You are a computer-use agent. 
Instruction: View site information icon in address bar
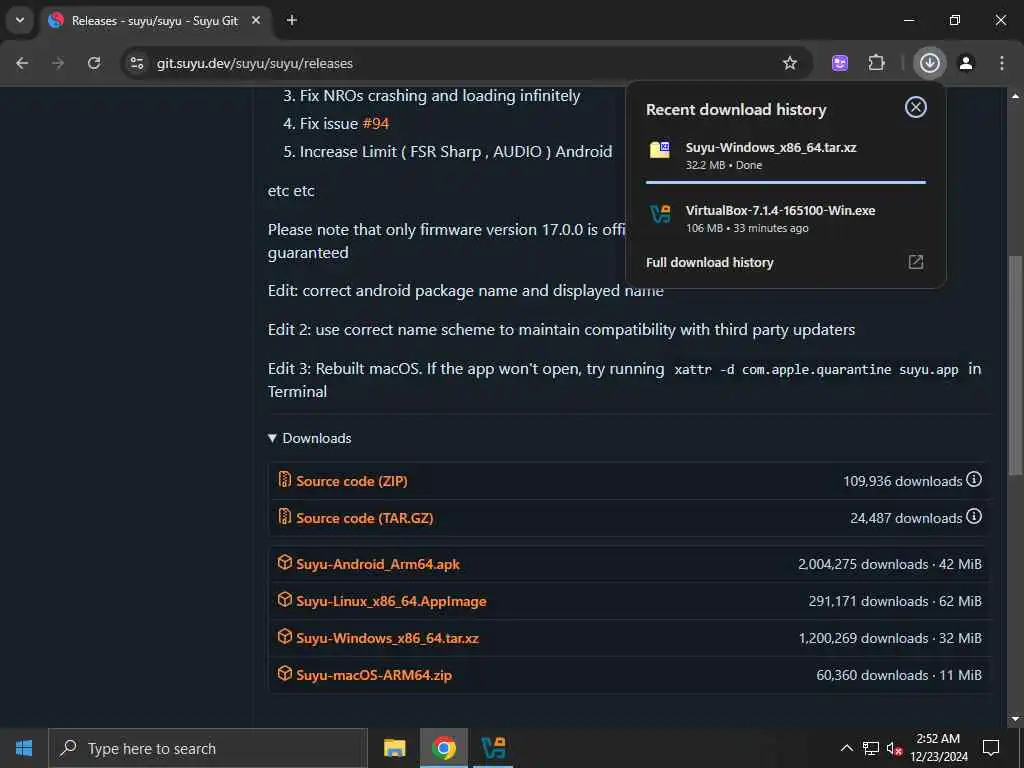coord(136,63)
